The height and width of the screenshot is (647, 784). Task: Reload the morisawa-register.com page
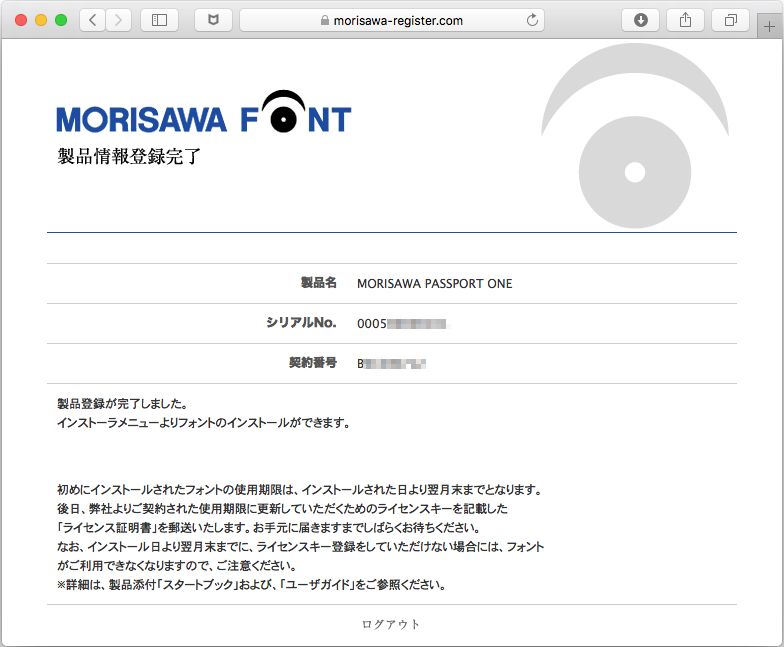coord(532,20)
